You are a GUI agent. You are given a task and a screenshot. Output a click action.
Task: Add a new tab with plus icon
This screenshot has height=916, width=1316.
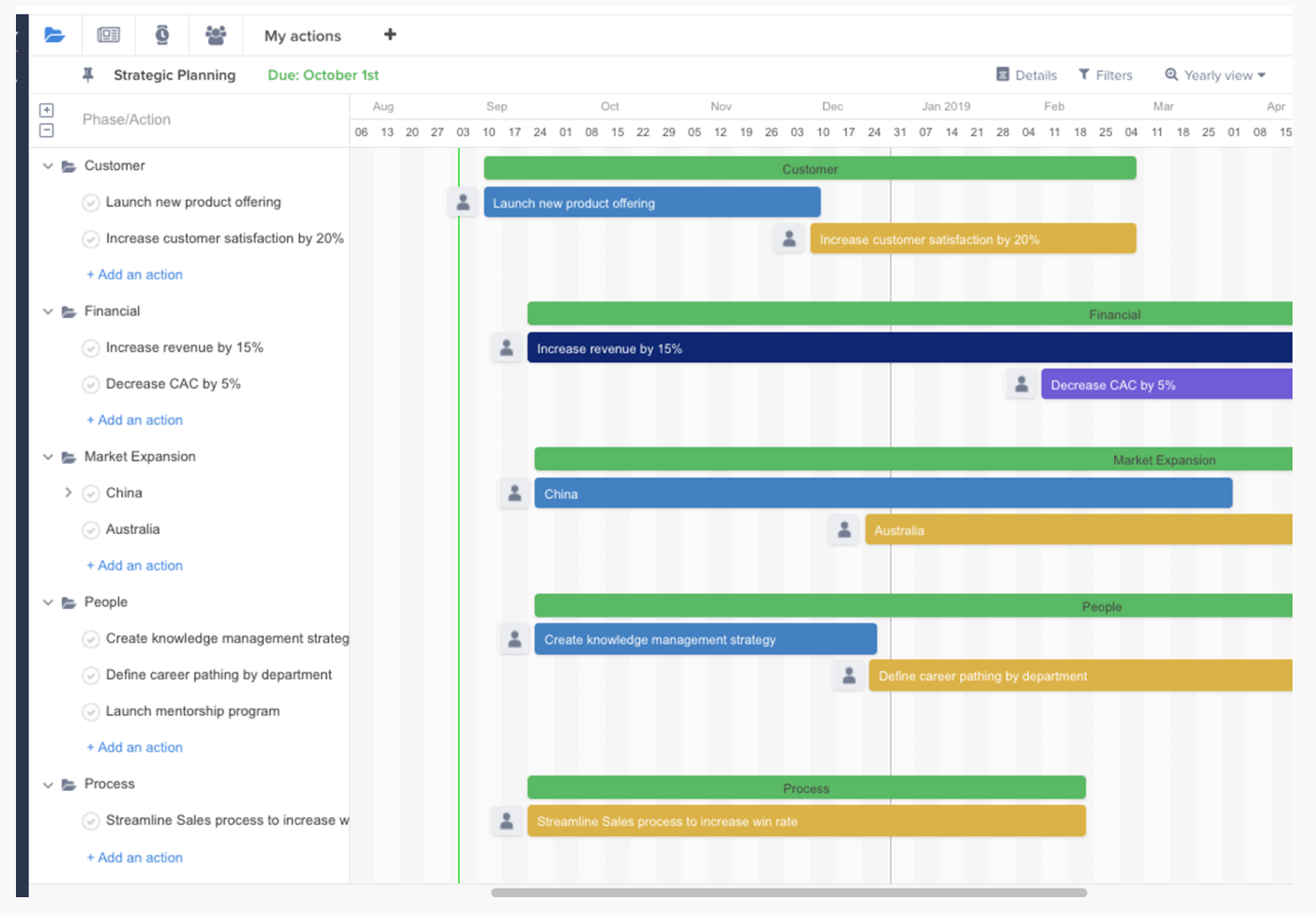tap(390, 35)
